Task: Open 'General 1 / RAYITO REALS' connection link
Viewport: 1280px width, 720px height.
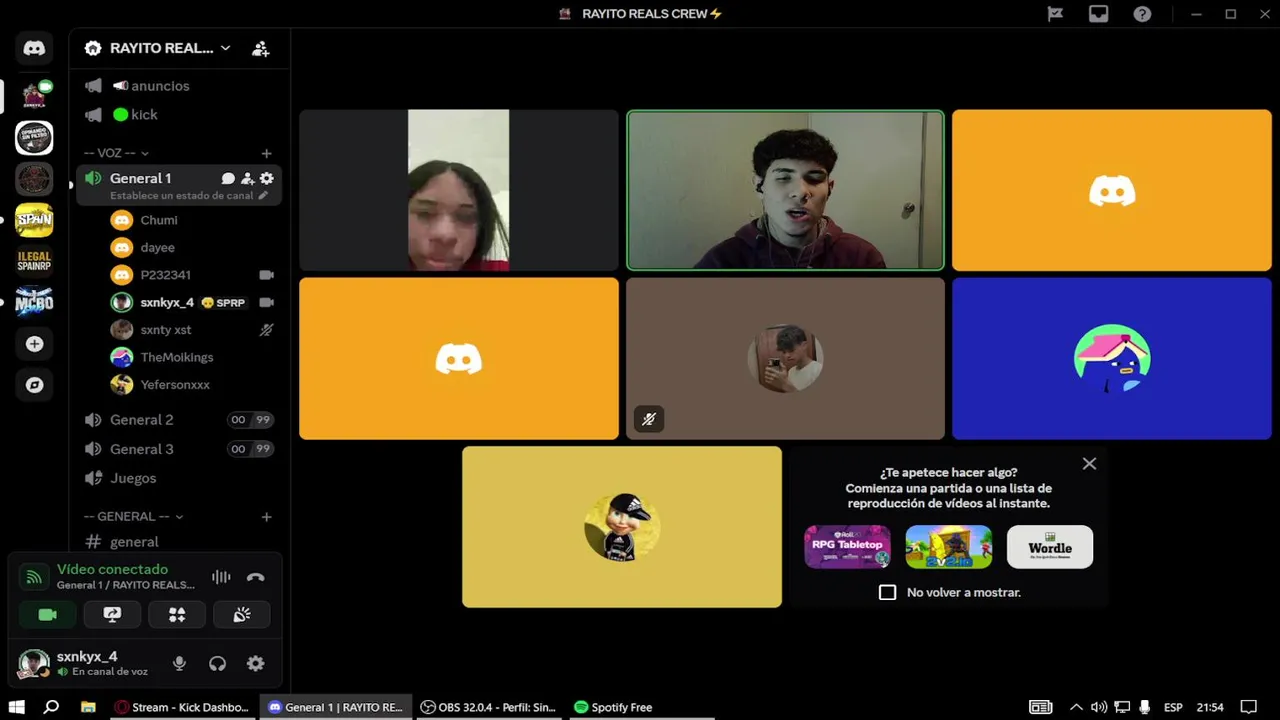Action: tap(125, 585)
